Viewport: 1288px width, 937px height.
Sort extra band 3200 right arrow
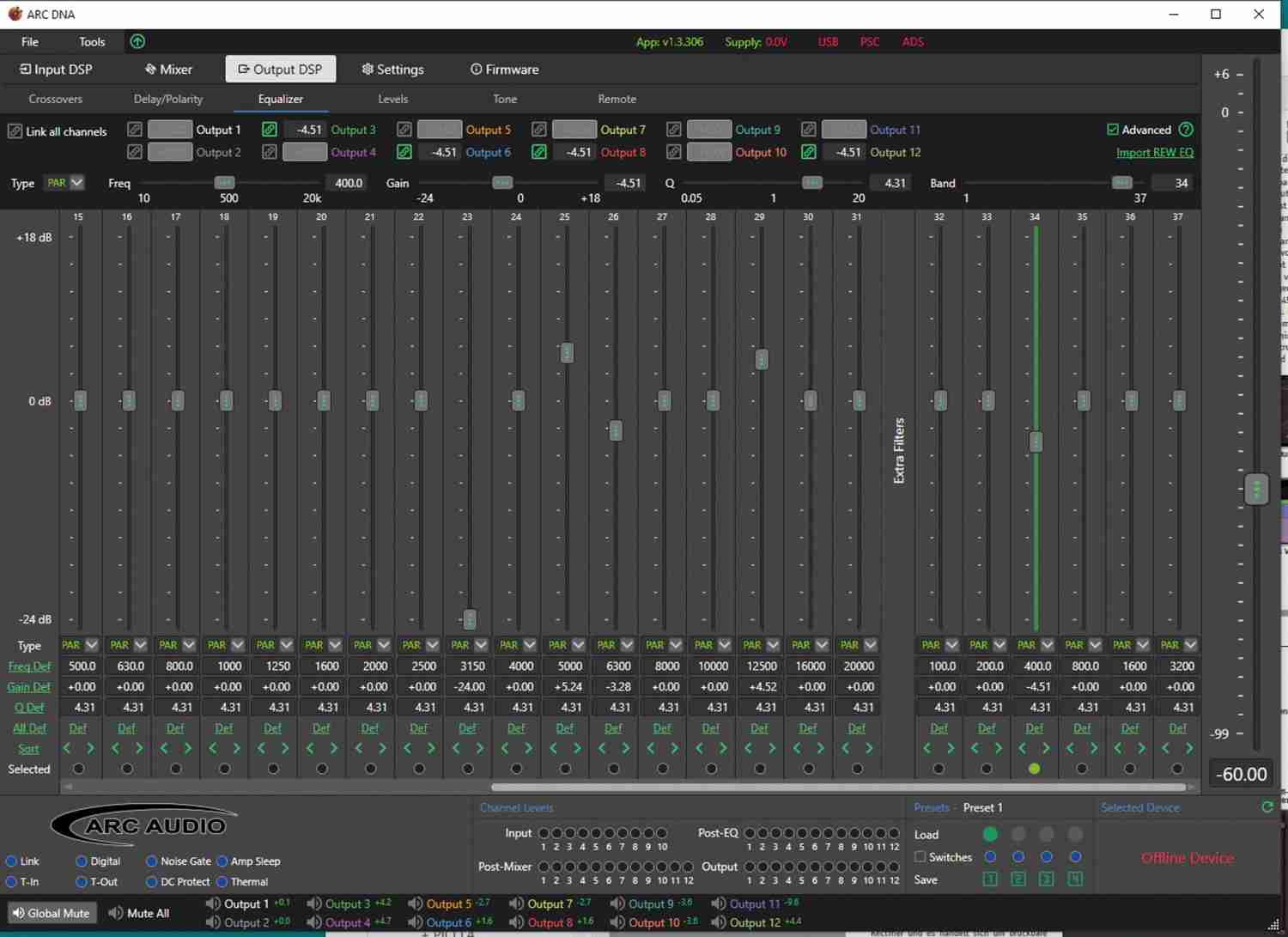pos(1189,749)
